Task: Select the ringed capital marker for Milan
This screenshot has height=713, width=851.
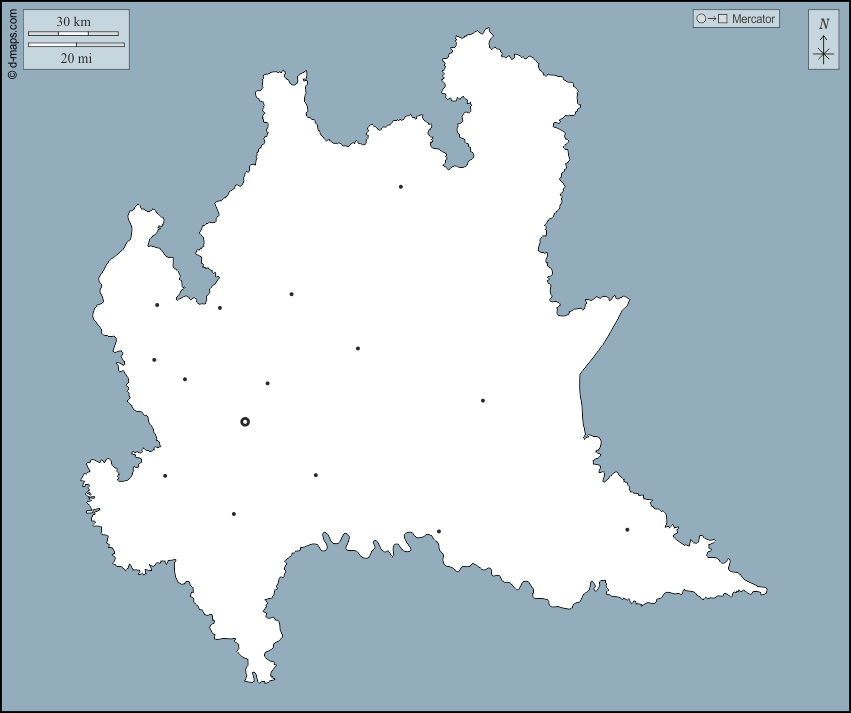Action: click(245, 422)
